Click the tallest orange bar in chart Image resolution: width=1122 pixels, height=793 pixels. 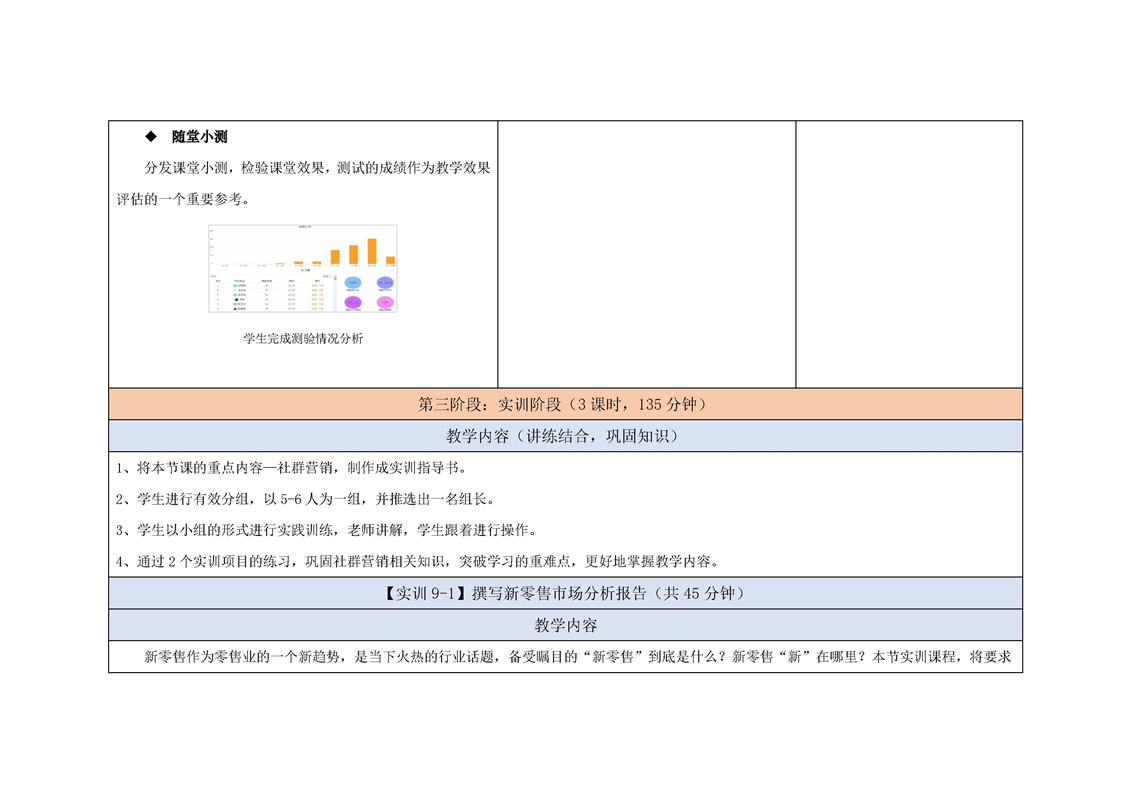(x=372, y=251)
